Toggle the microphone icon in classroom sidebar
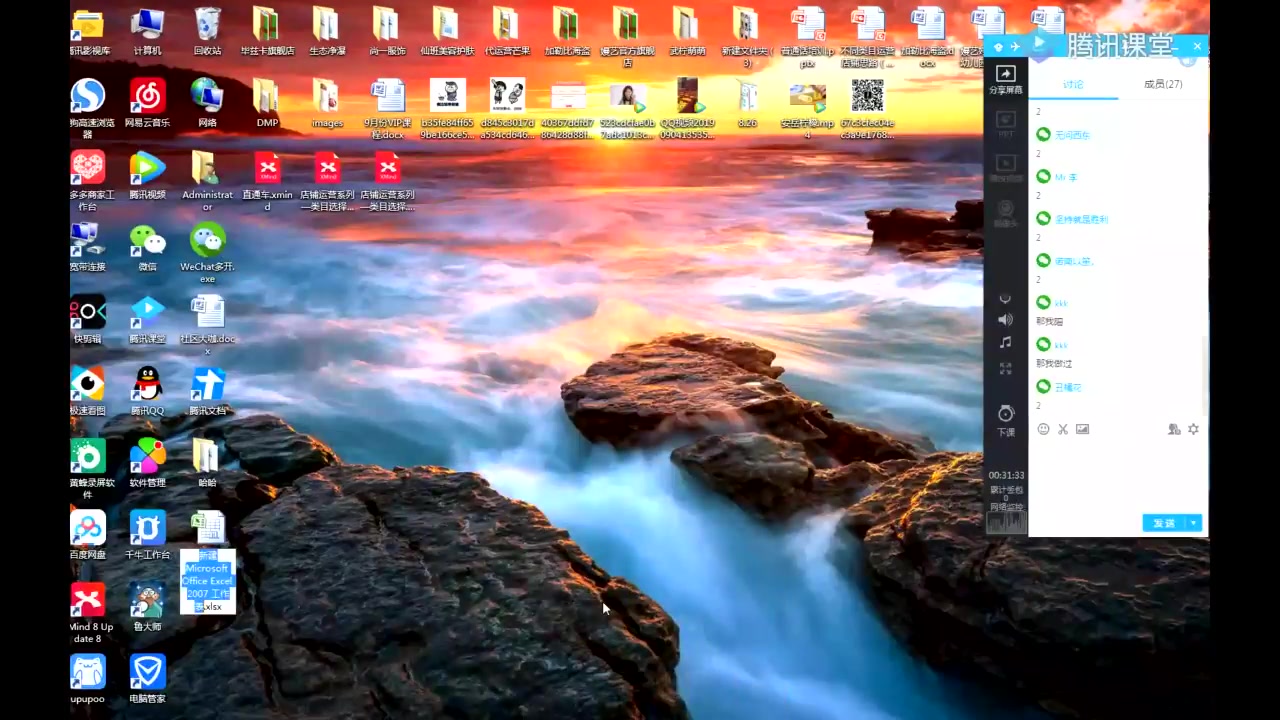 pos(1005,298)
